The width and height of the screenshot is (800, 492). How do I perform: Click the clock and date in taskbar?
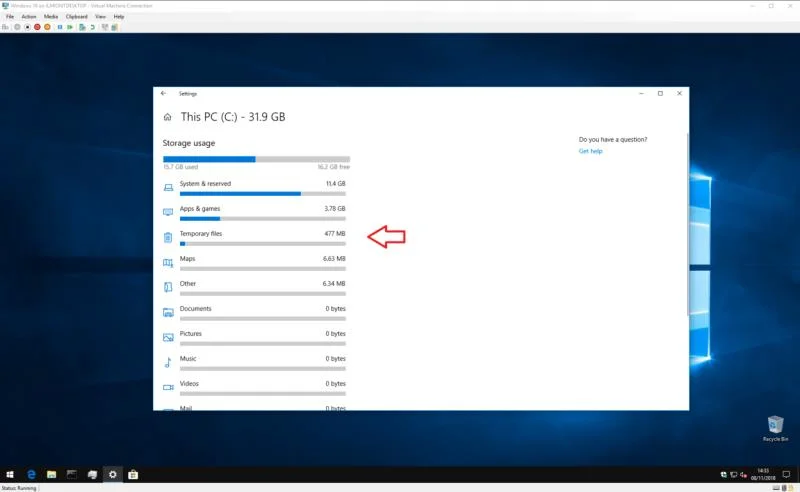coord(763,475)
